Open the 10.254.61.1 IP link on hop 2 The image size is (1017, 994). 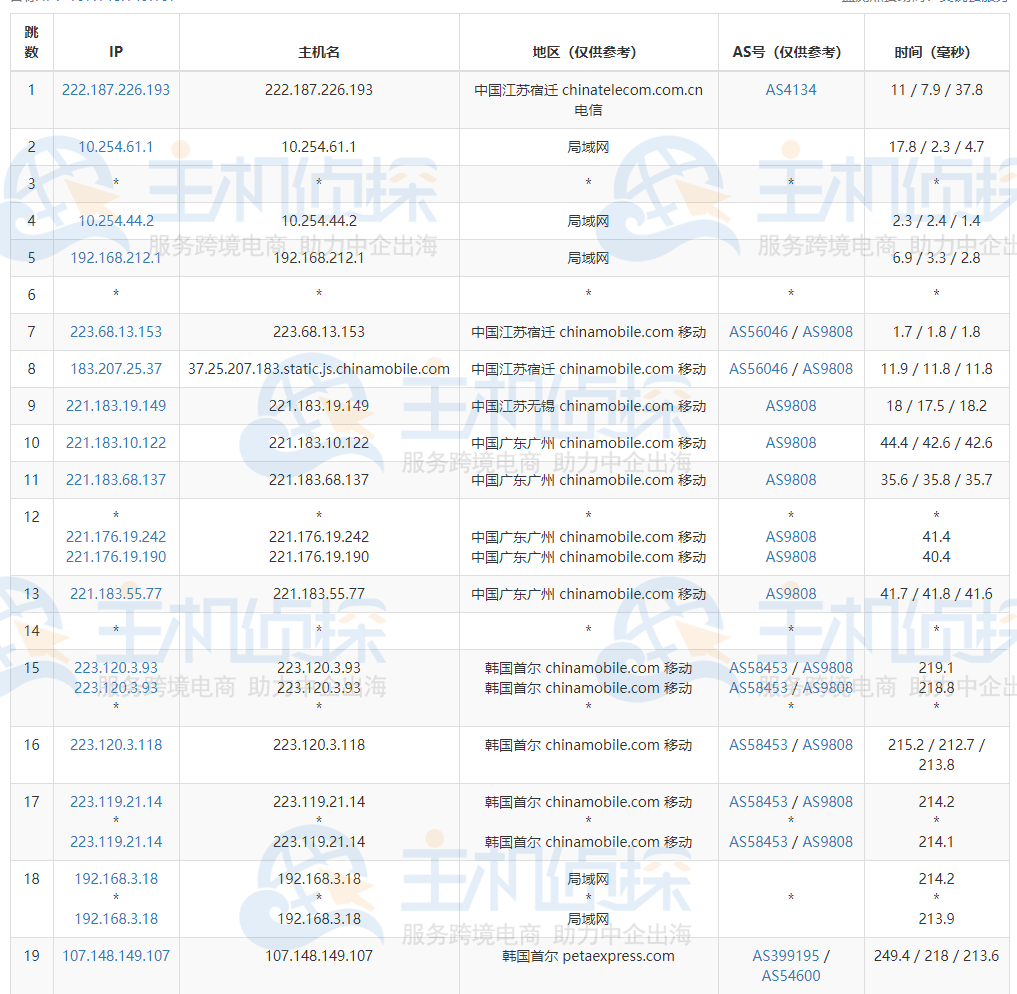pyautogui.click(x=115, y=146)
